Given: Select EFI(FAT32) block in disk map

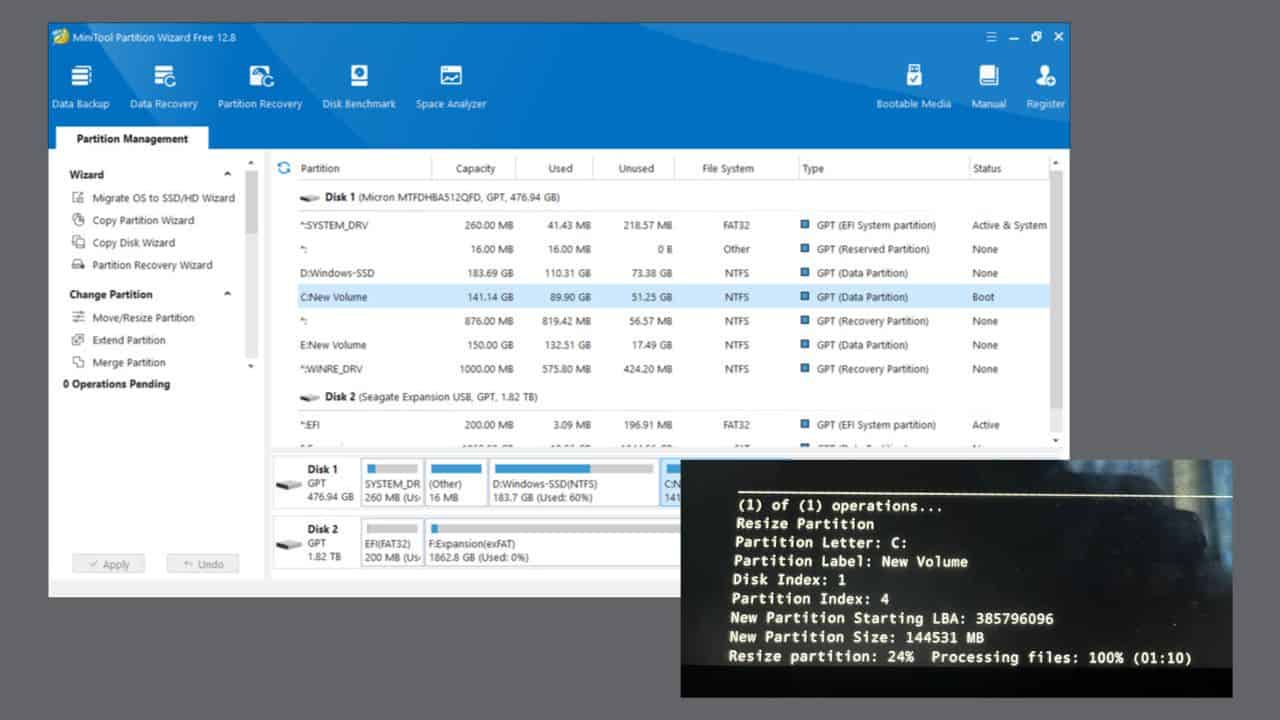Looking at the screenshot, I should tap(392, 541).
